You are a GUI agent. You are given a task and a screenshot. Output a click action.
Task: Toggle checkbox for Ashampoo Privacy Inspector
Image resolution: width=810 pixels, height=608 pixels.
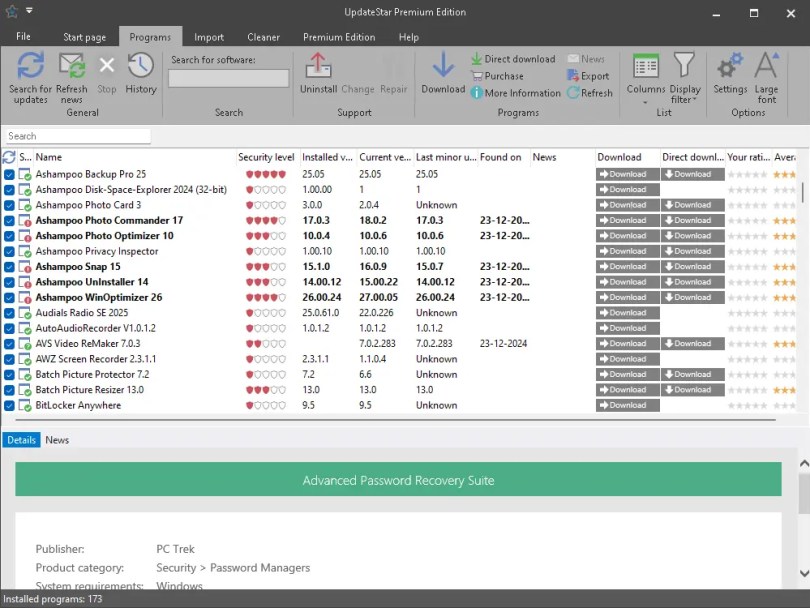[x=9, y=252]
